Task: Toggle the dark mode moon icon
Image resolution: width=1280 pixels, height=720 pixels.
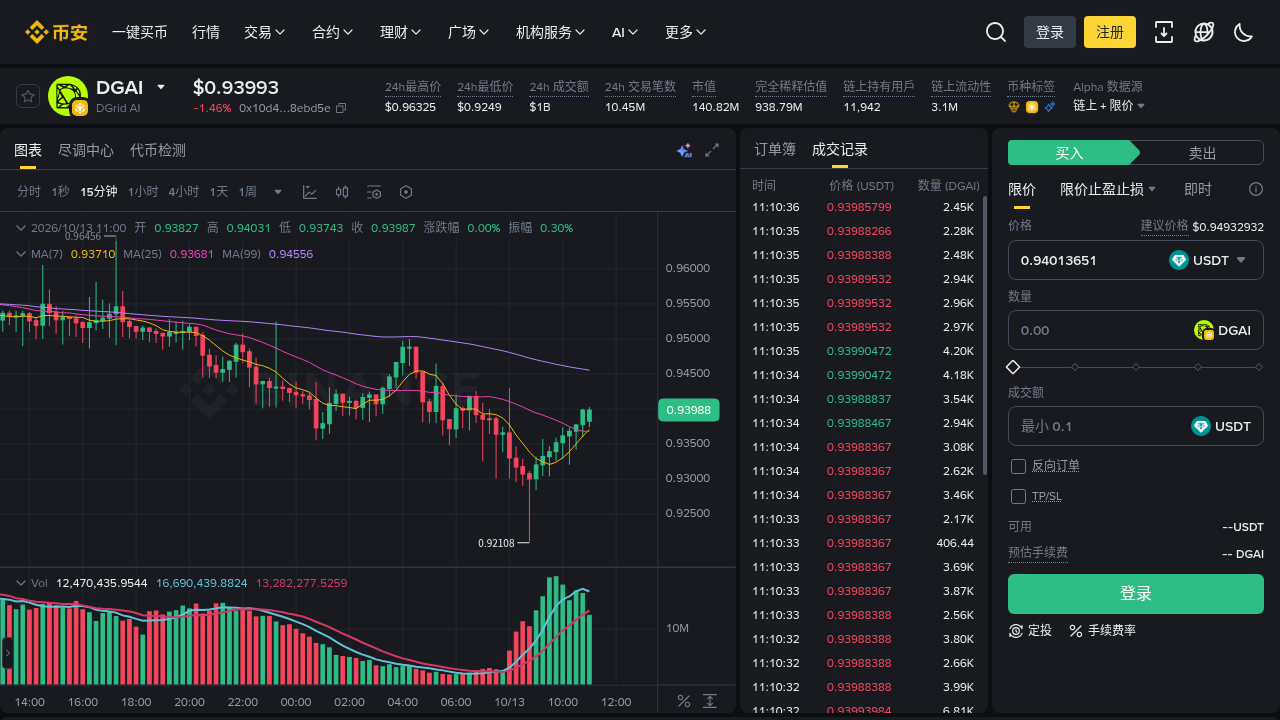Action: click(1244, 32)
